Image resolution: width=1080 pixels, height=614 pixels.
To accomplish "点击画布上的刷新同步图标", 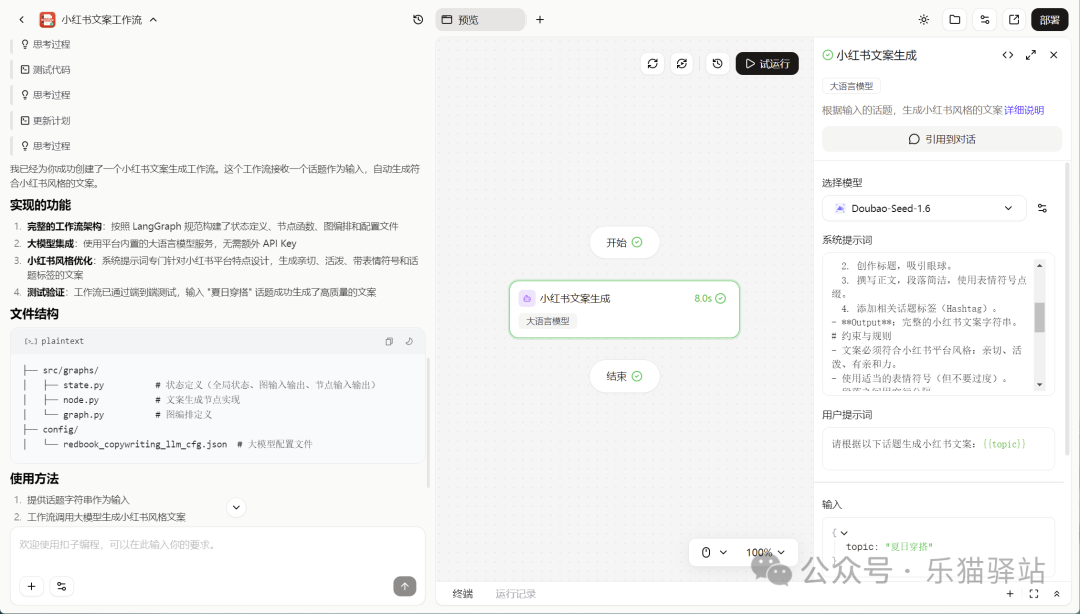I will point(653,62).
